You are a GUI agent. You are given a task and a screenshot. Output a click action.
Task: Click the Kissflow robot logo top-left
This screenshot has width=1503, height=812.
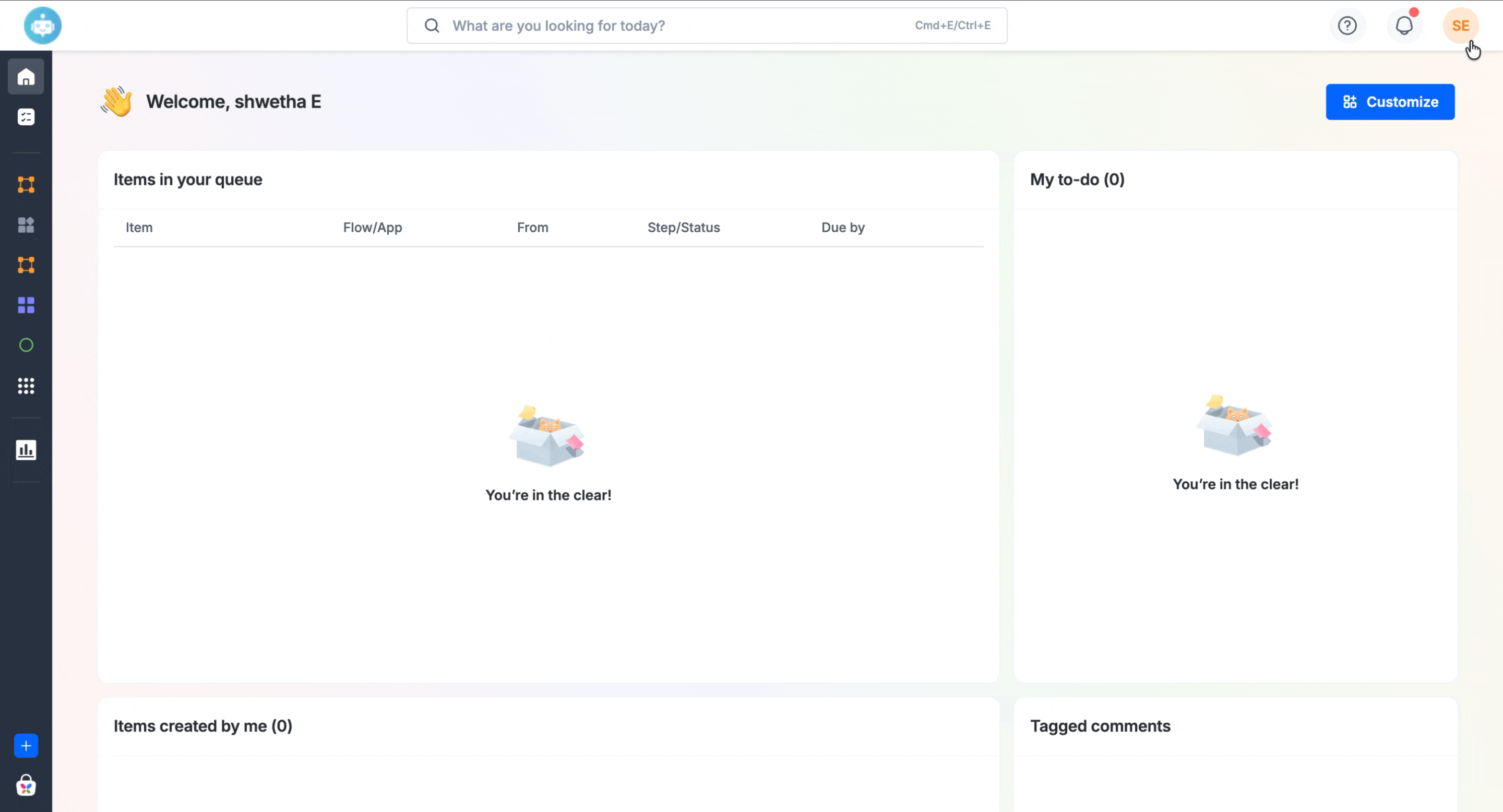pos(43,25)
